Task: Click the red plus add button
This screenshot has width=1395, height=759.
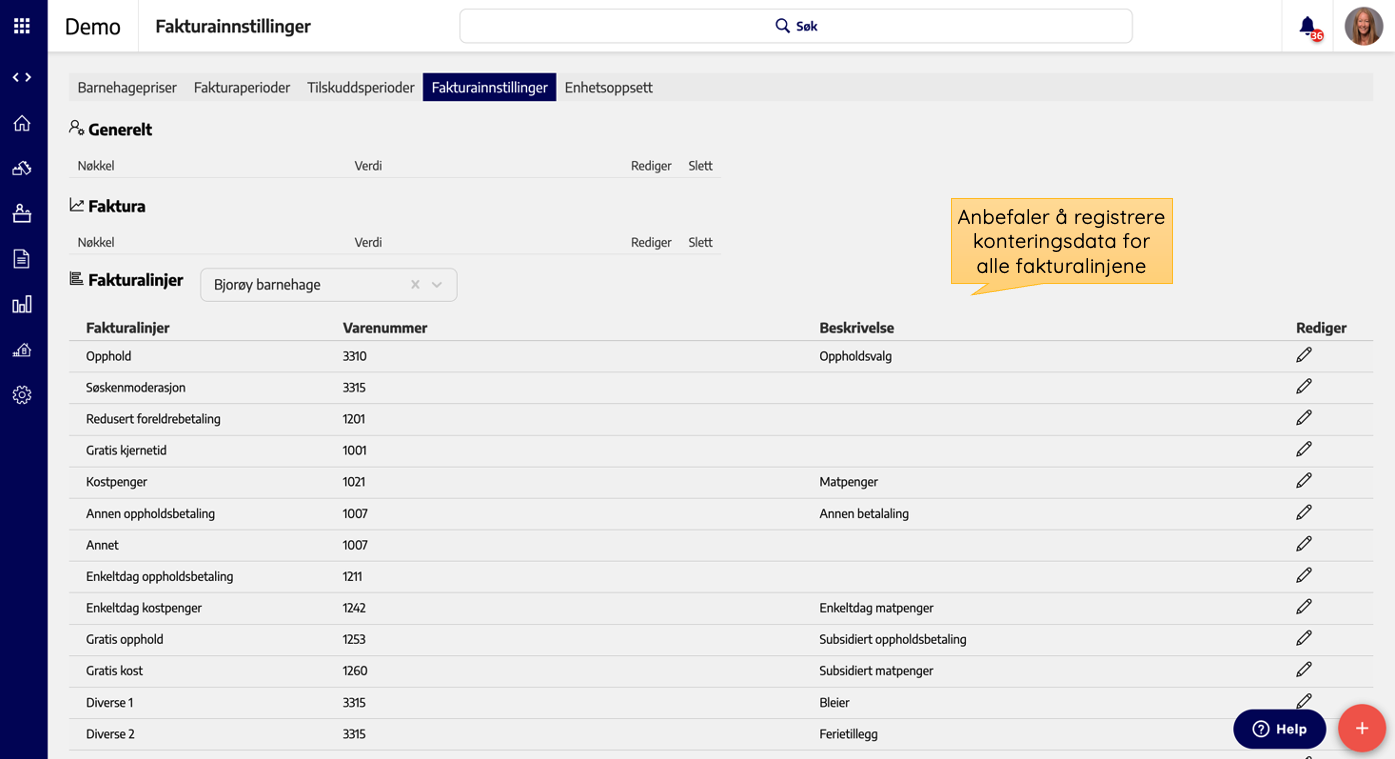Action: (x=1361, y=729)
